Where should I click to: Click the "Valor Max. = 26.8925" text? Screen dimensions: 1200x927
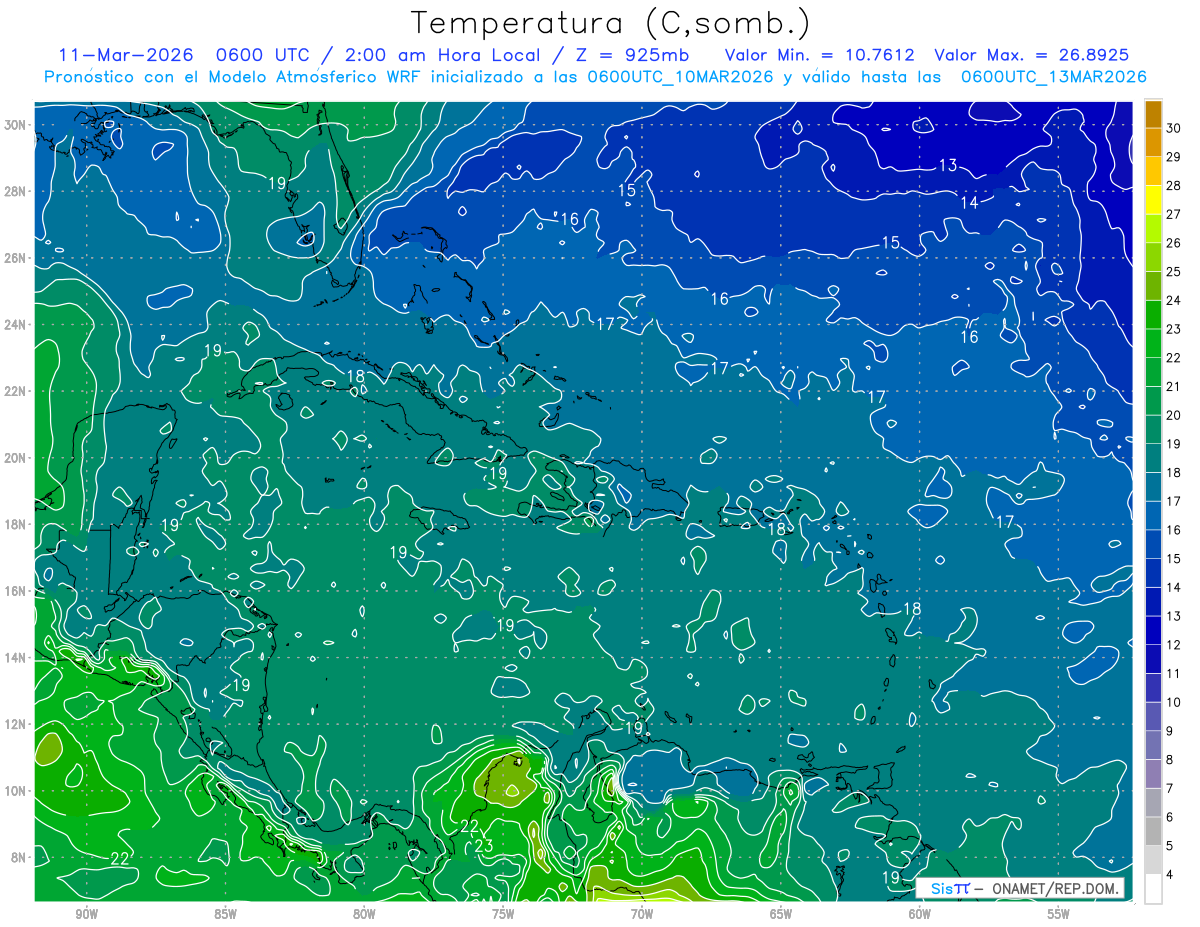click(x=1031, y=55)
